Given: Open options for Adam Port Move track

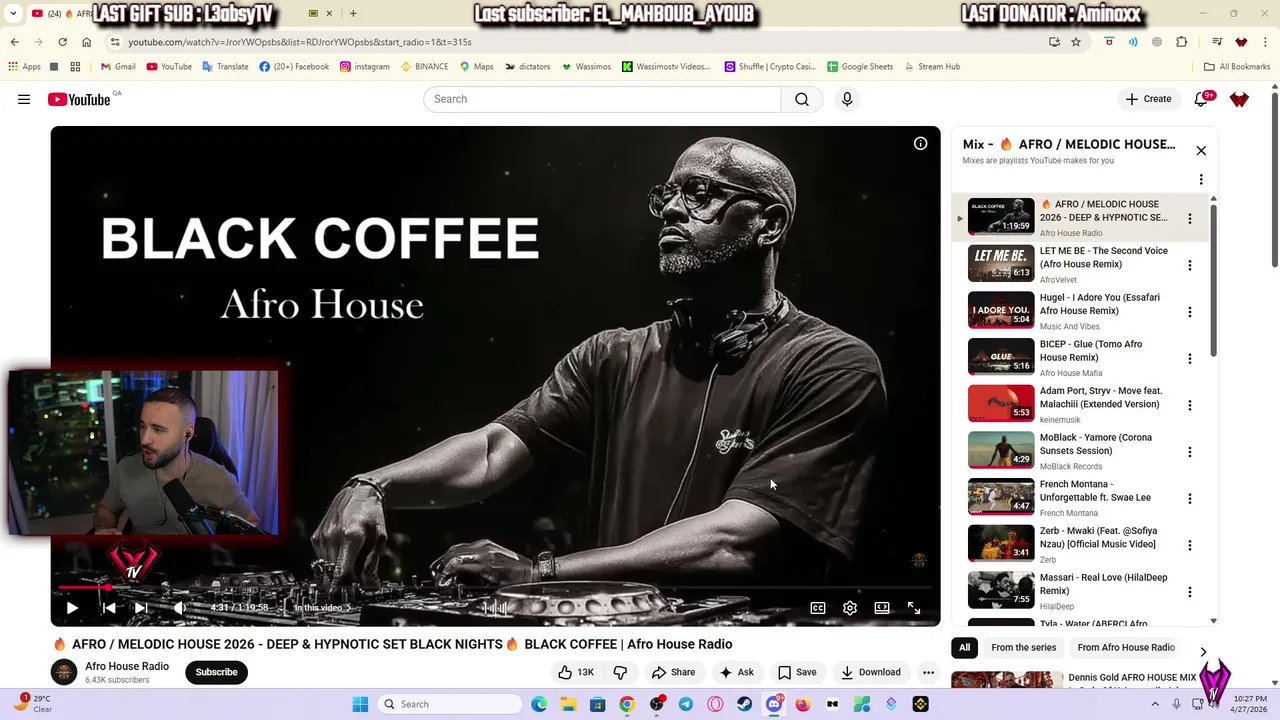Looking at the screenshot, I should [1189, 405].
